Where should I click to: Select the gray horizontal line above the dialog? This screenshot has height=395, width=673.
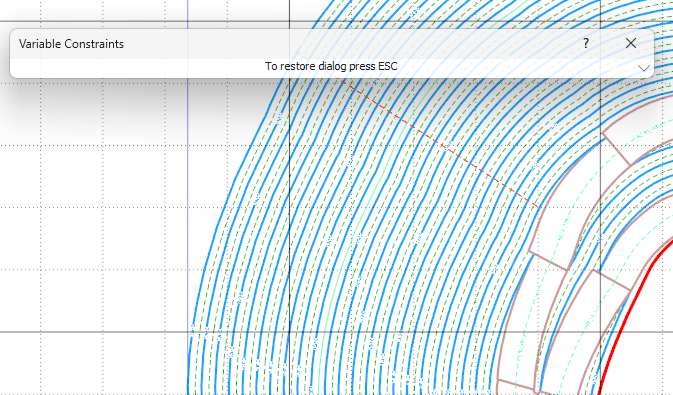coord(129,21)
